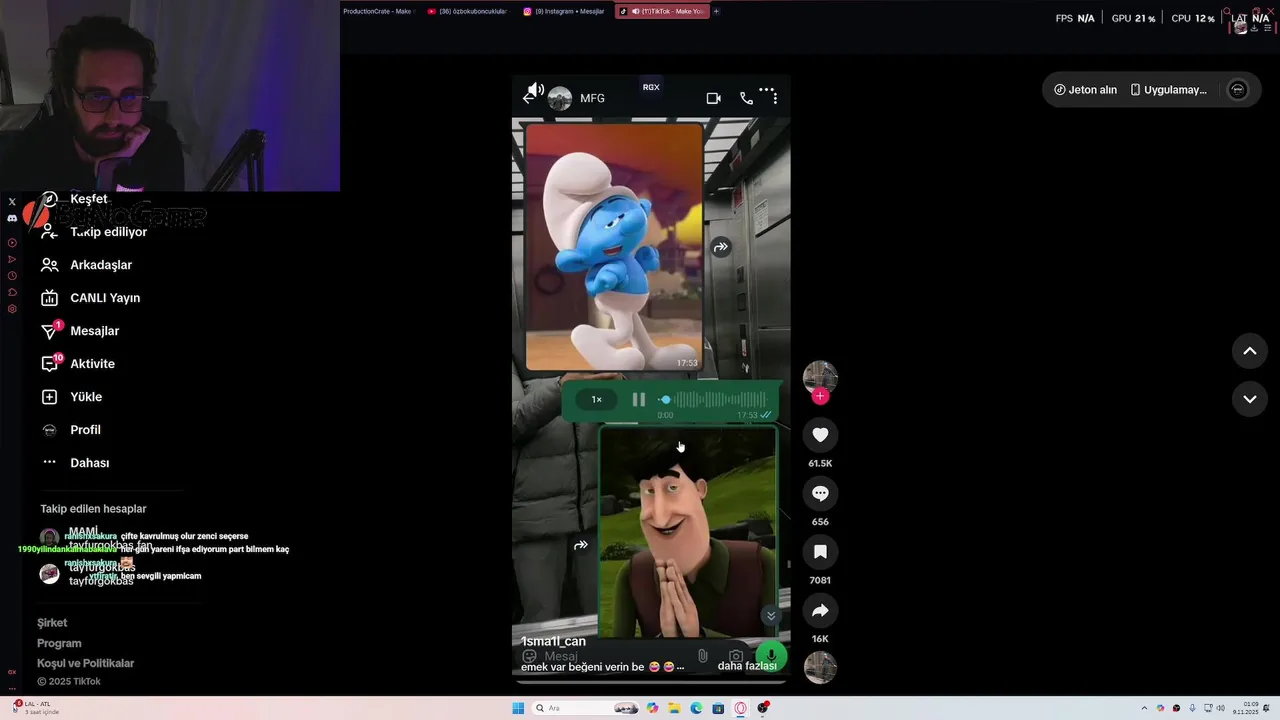Open history clock icon in sidebar
The height and width of the screenshot is (720, 1280).
[x=12, y=276]
